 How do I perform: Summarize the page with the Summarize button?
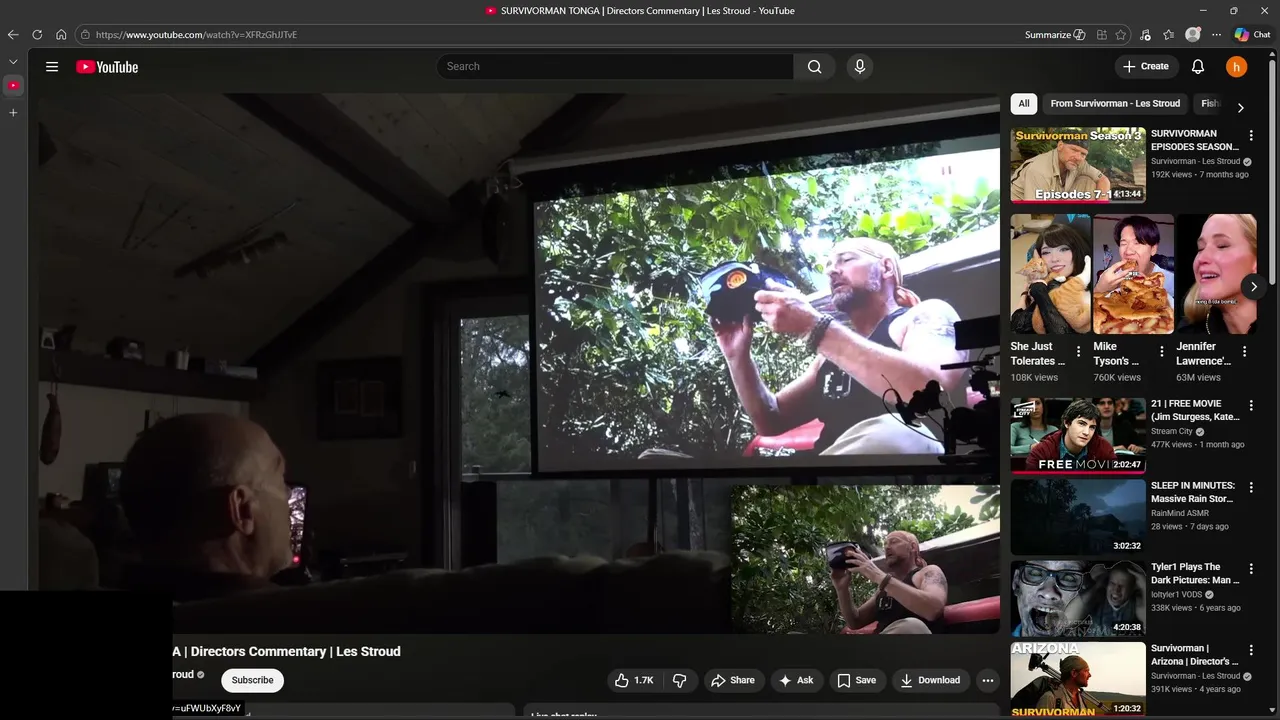tap(1055, 35)
